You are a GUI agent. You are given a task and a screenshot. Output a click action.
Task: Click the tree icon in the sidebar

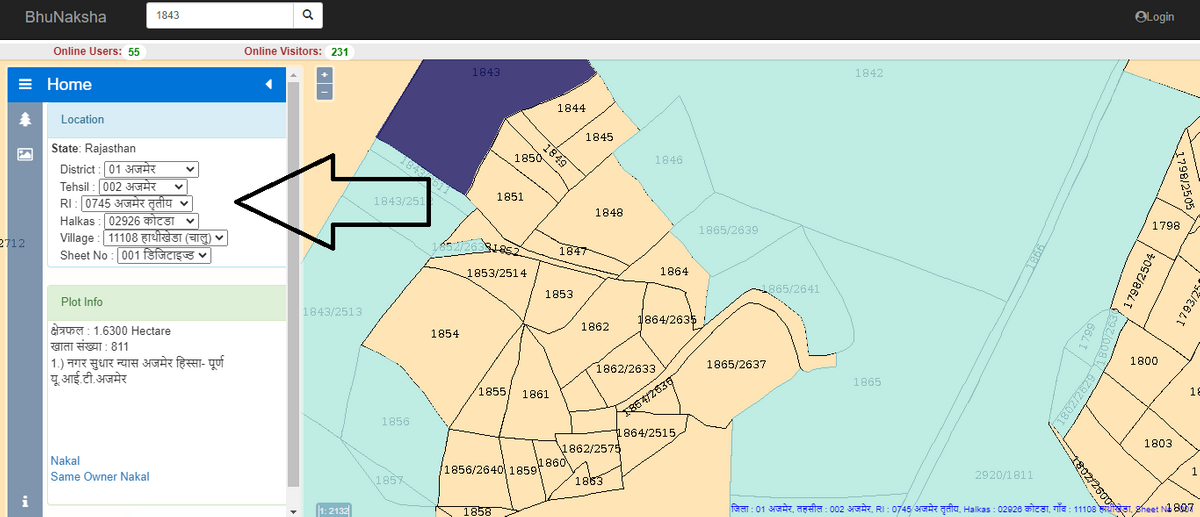(25, 120)
